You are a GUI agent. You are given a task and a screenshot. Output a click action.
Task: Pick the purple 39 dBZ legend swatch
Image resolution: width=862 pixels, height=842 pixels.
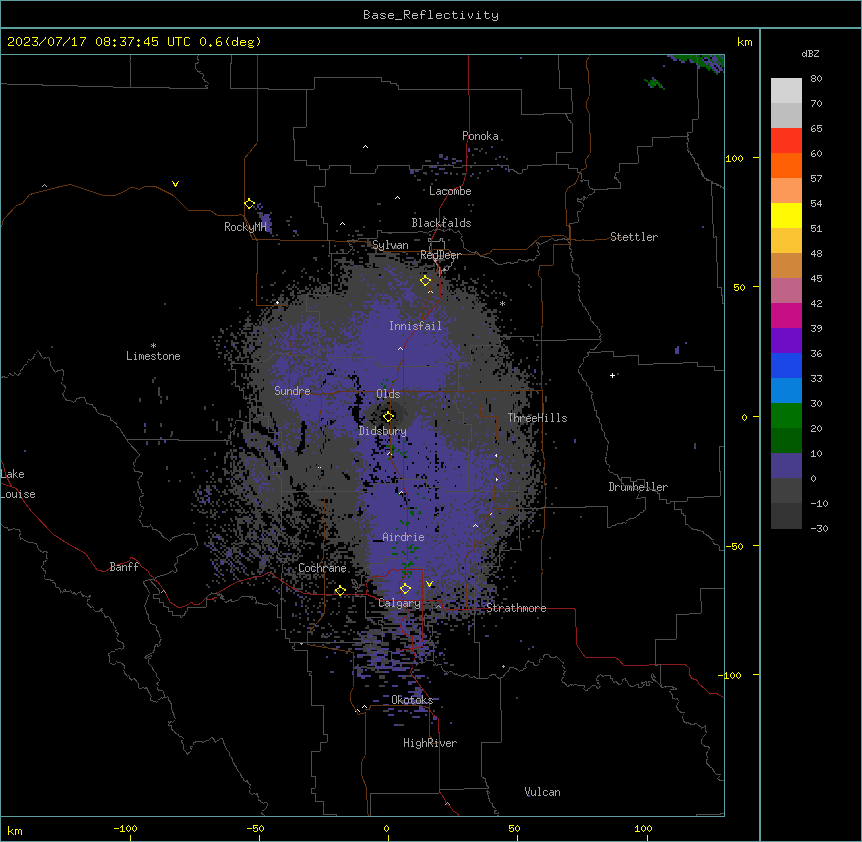[x=786, y=340]
